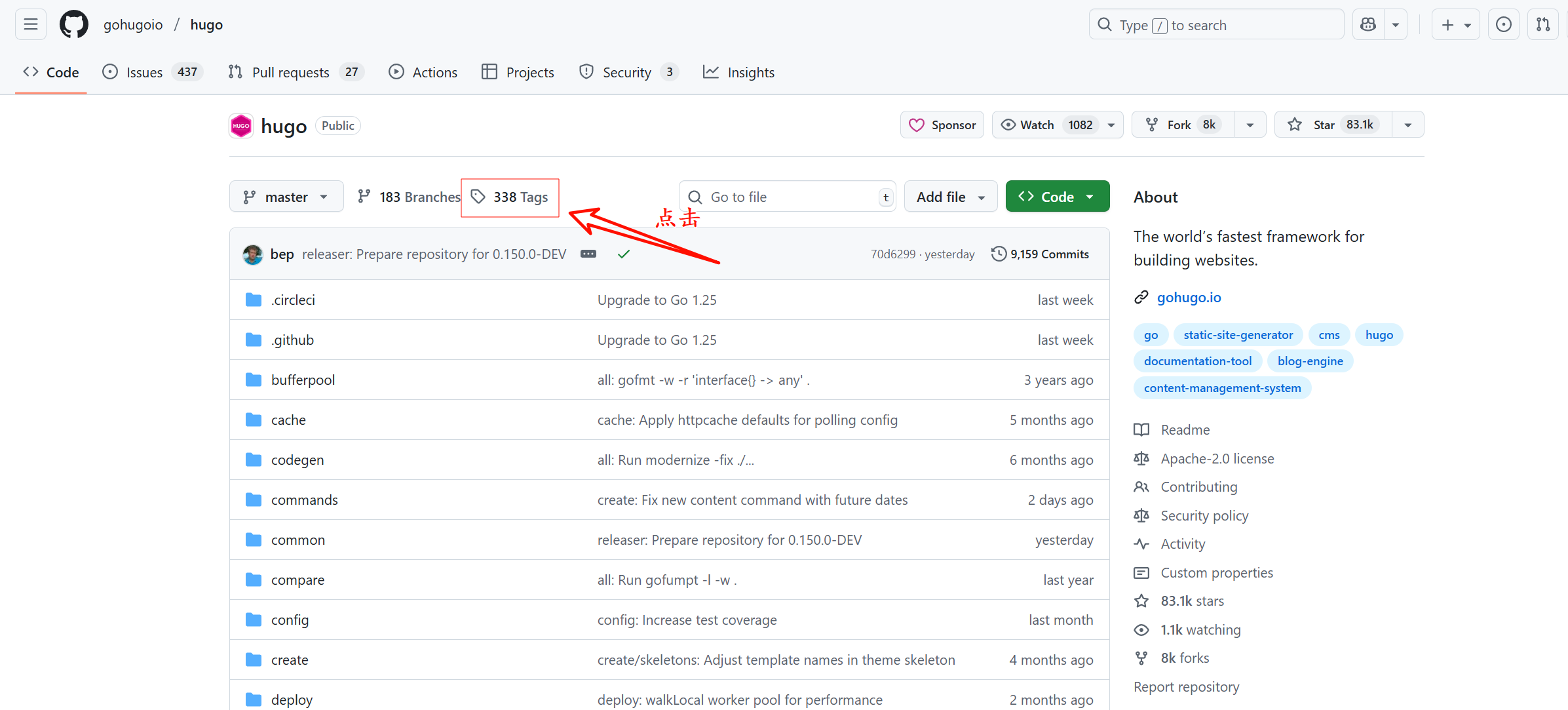View the 183 Branches link
This screenshot has height=710, width=1568.
(x=409, y=197)
